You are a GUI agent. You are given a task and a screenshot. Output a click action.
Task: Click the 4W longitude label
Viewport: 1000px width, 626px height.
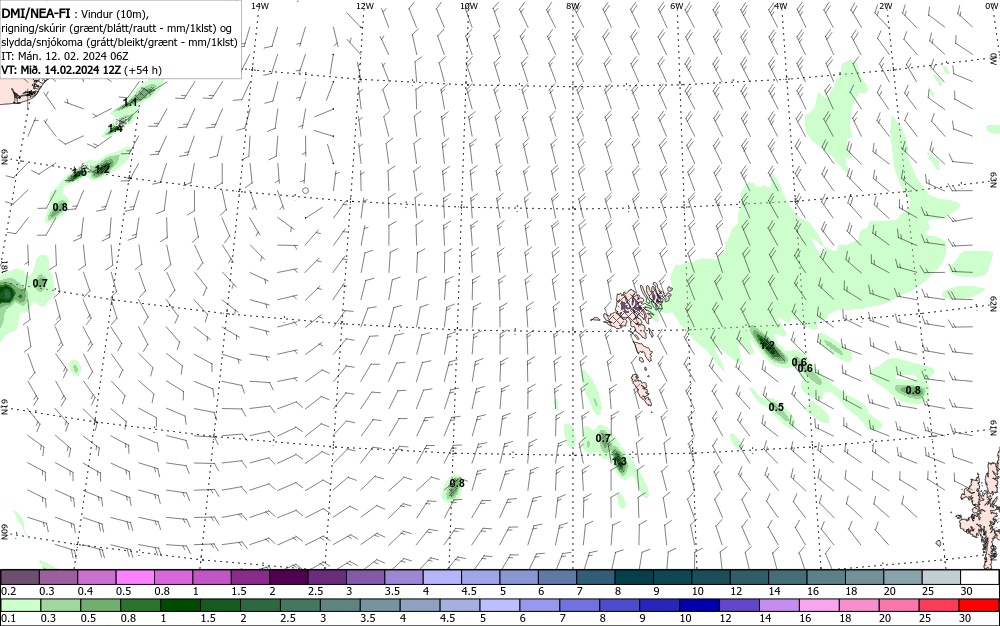pos(781,6)
